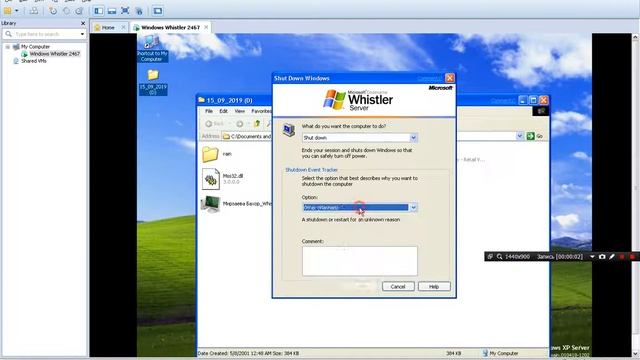Close the Shut Down Windows dialog
Viewport: 640px width, 360px height.
tap(449, 78)
